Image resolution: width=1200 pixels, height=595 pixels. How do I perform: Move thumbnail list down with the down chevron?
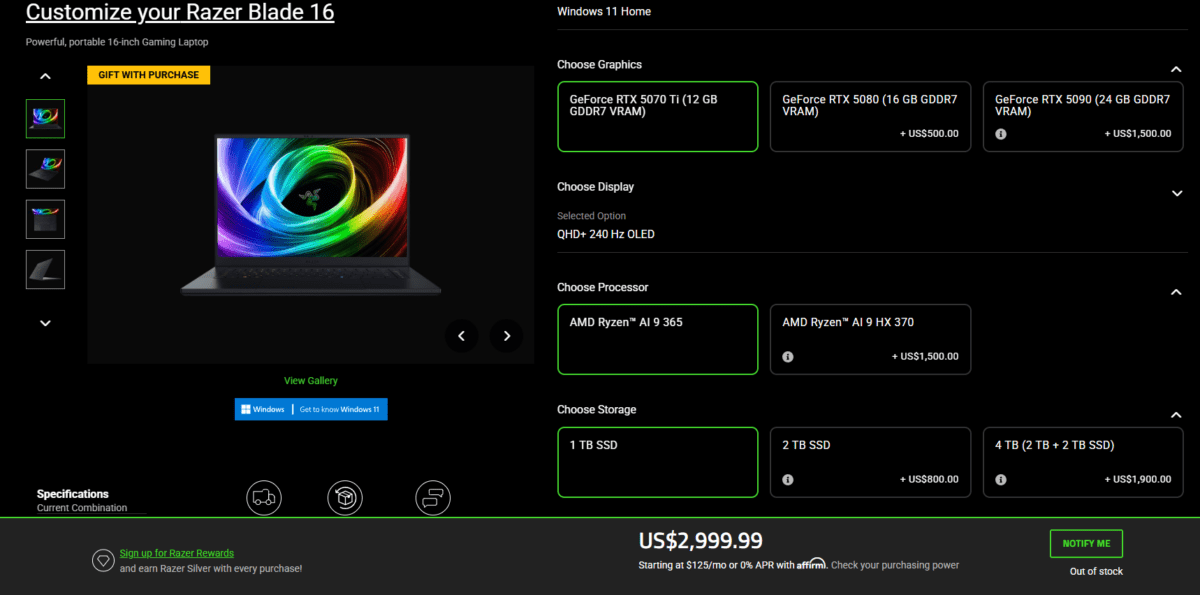click(45, 323)
